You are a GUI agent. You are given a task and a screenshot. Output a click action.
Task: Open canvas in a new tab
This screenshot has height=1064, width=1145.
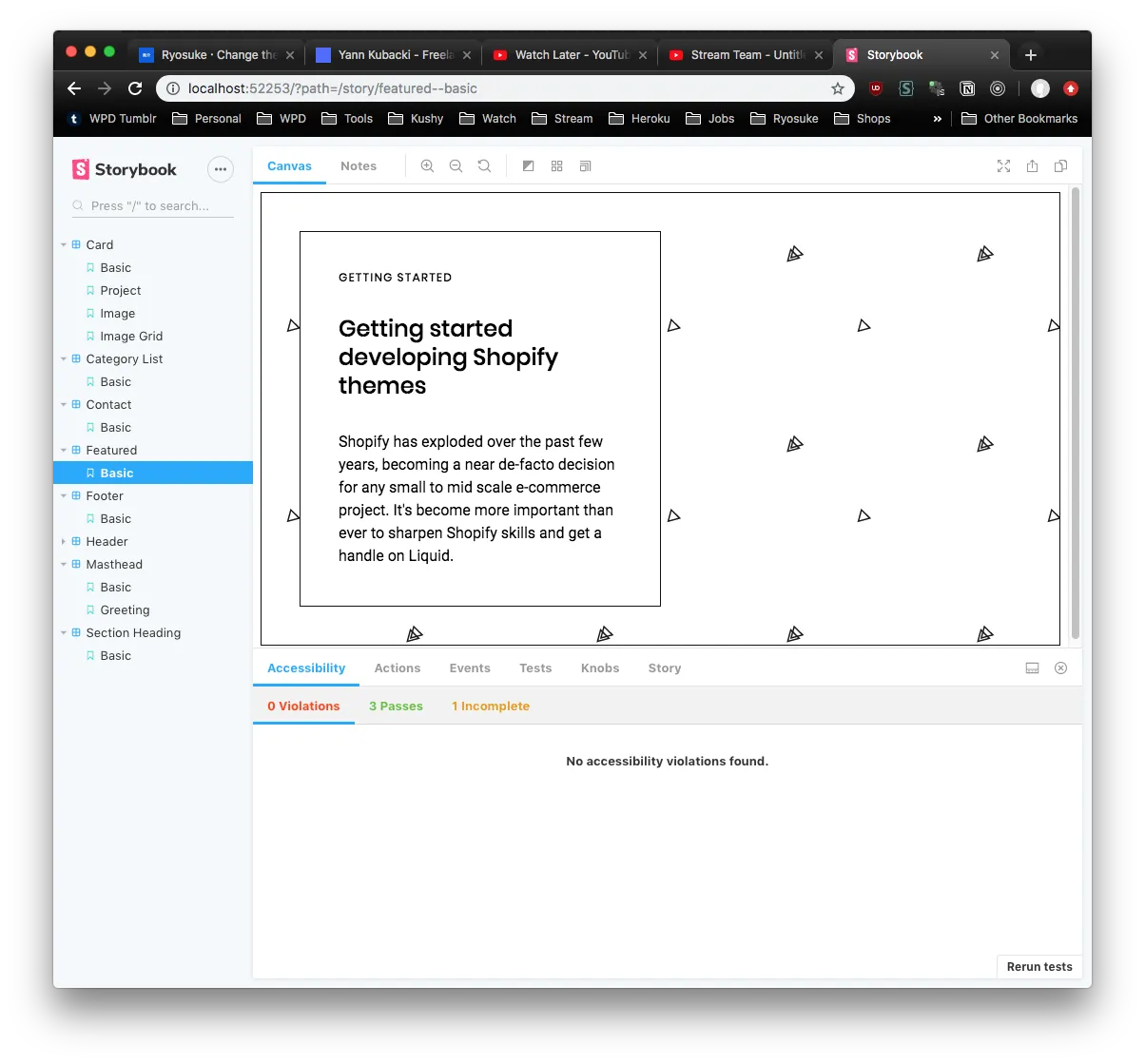pos(1032,166)
